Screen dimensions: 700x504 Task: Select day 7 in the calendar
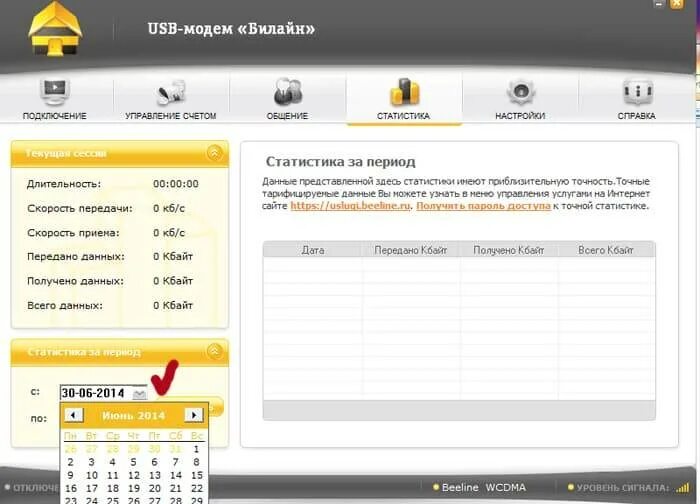tap(175, 462)
